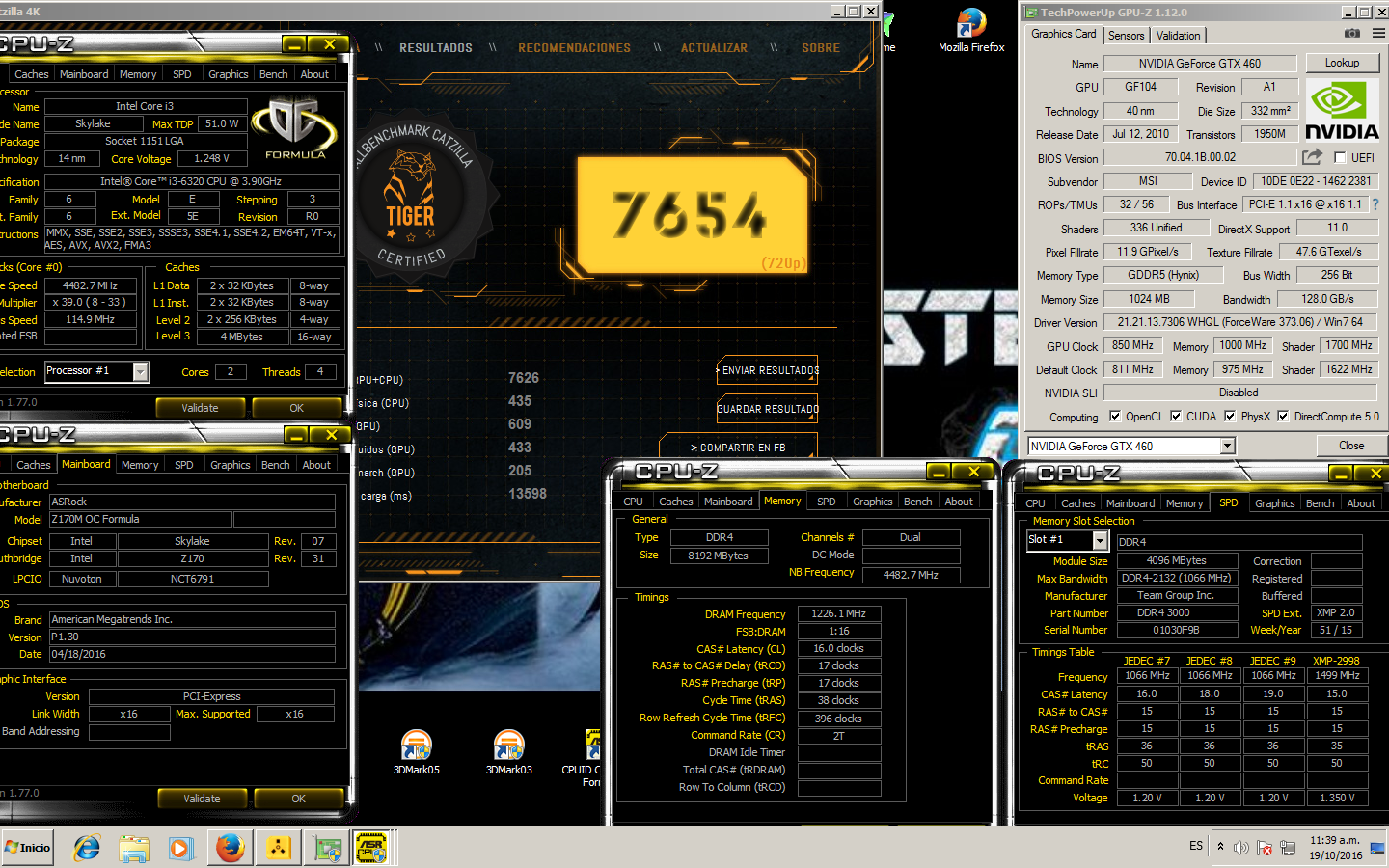Viewport: 1389px width, 868px height.
Task: Click the Close button in GPU-Z
Action: [1351, 446]
